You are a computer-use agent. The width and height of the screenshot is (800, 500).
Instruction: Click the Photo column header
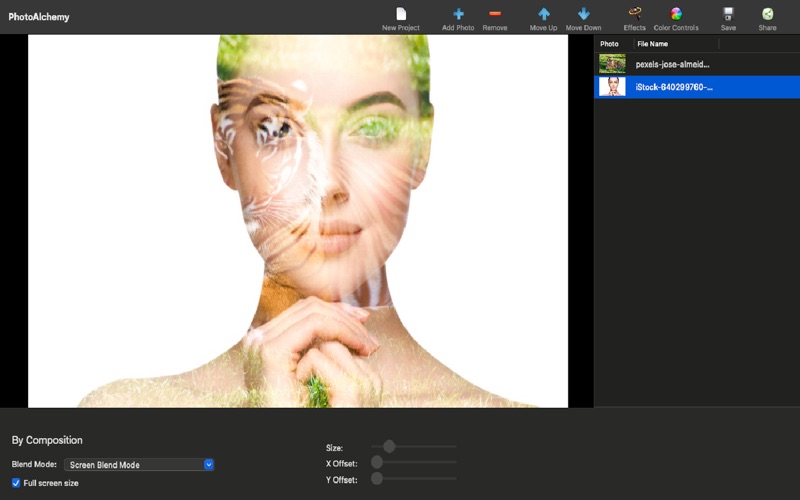pyautogui.click(x=611, y=44)
